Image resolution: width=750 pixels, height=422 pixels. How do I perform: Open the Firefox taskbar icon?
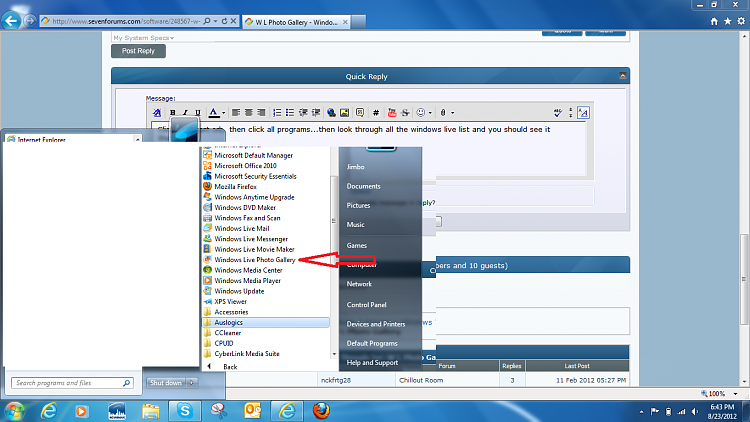(321, 411)
